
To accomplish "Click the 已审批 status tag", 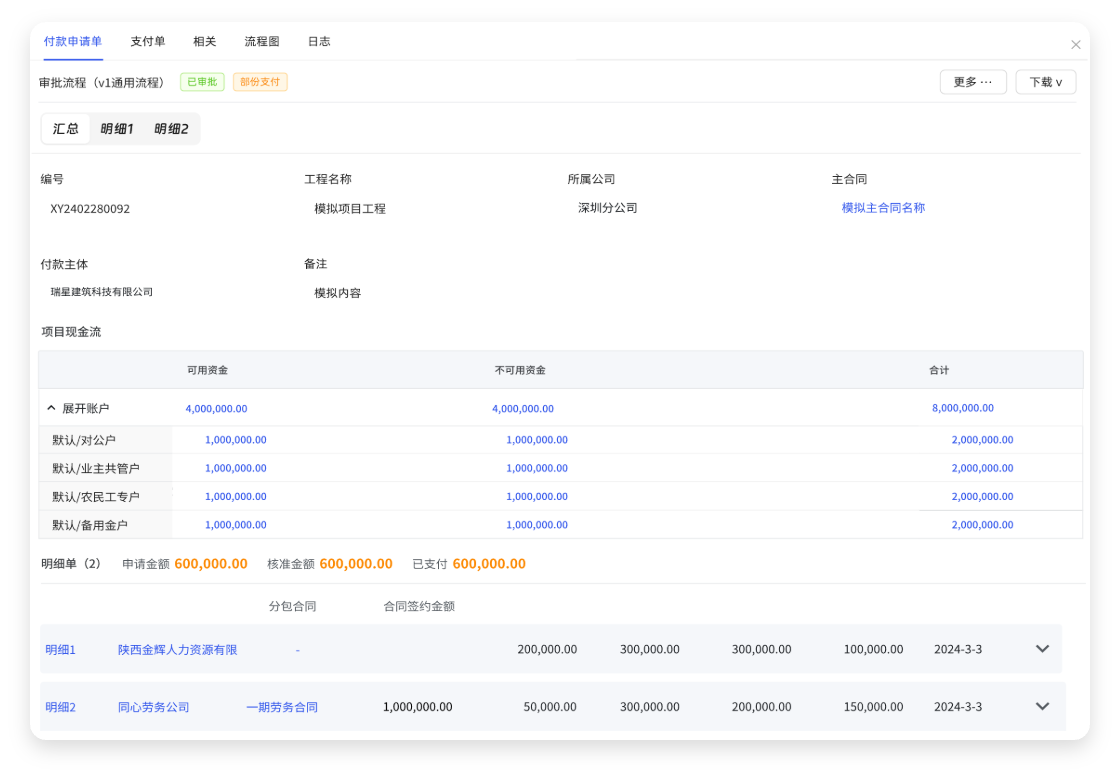I will [x=202, y=82].
